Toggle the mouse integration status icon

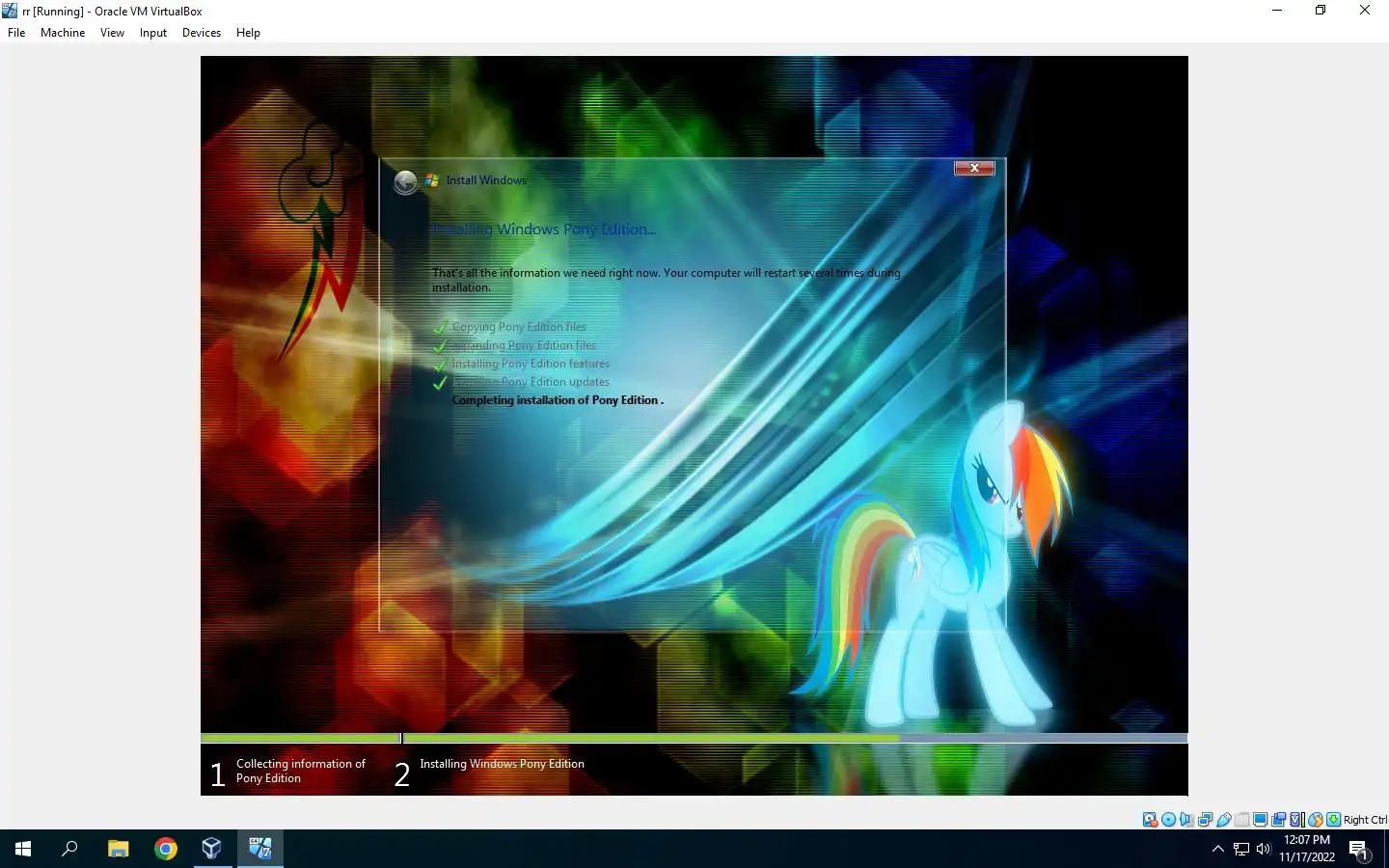point(1316,820)
